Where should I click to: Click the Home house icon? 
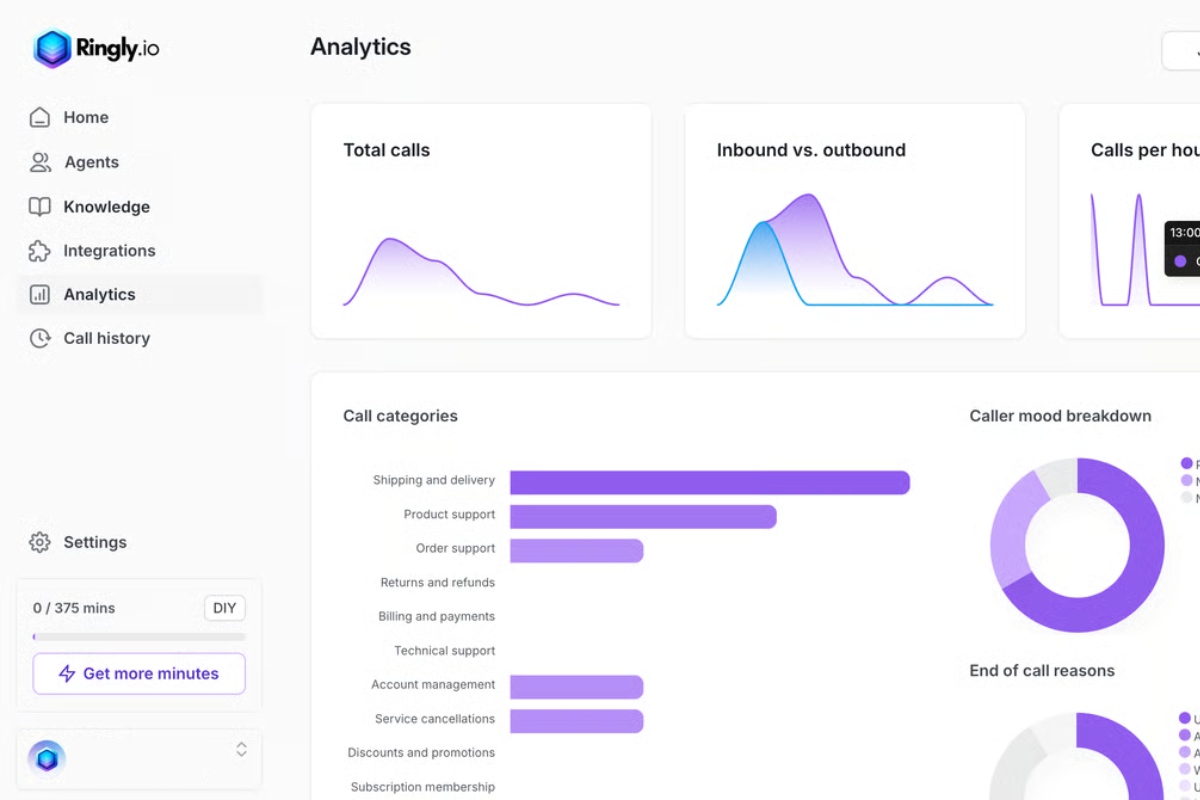tap(40, 117)
